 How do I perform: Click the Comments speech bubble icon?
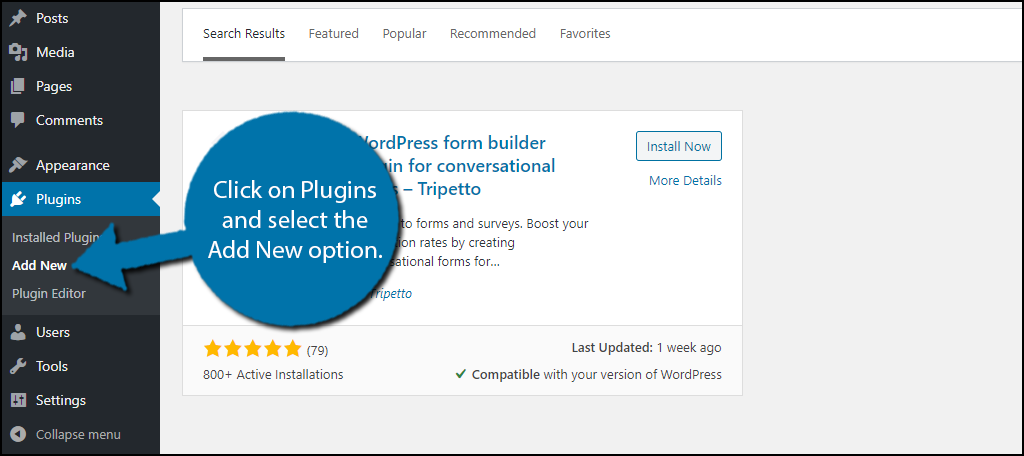(x=18, y=120)
